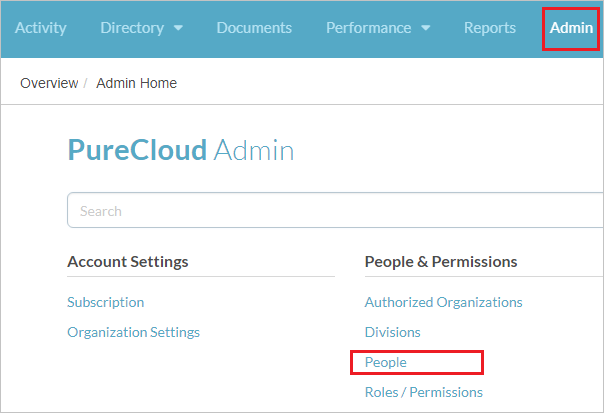Open Authorized Organizations link
This screenshot has width=604, height=413.
(443, 302)
